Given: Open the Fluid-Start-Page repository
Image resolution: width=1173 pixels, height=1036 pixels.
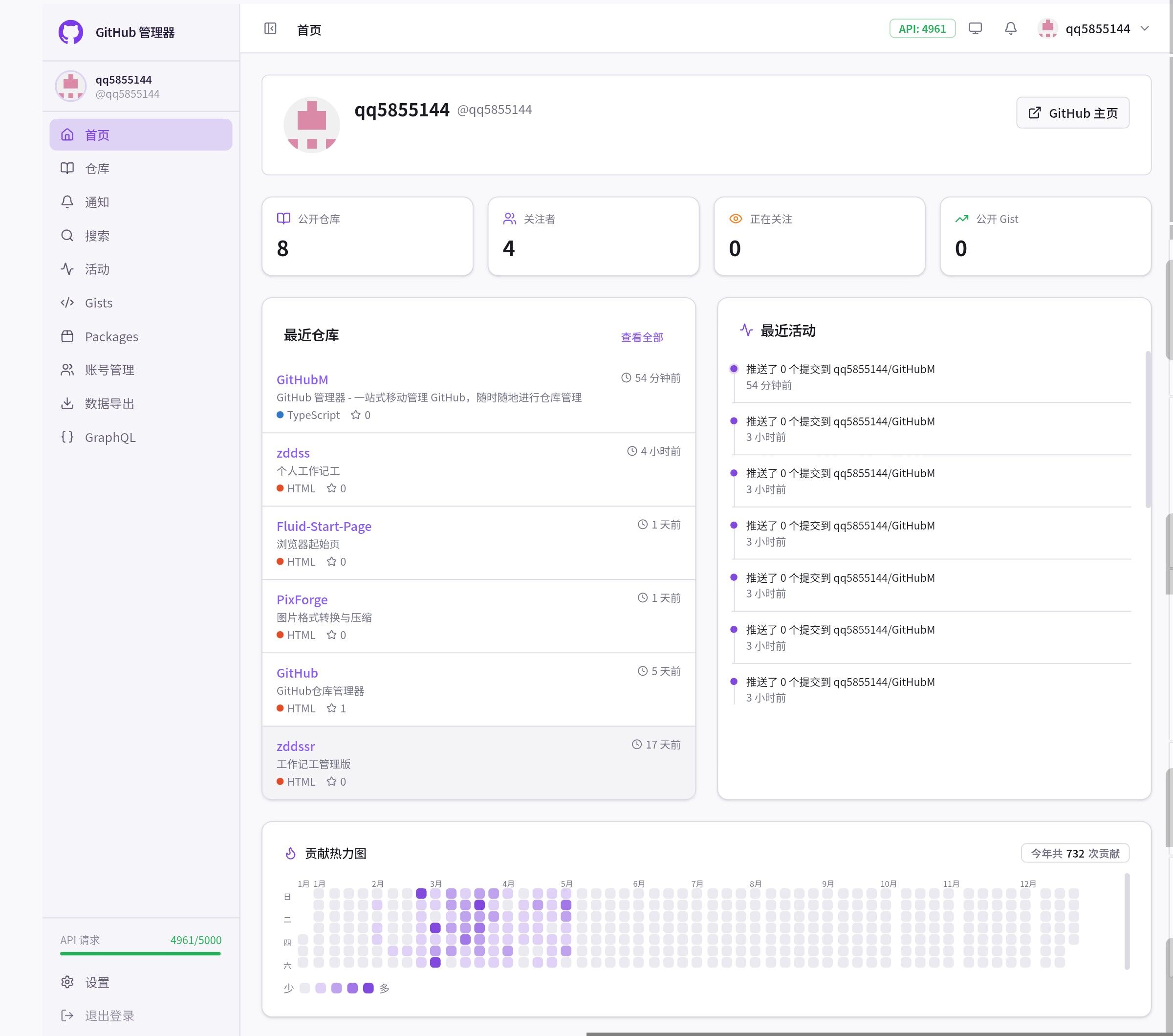Looking at the screenshot, I should [324, 527].
